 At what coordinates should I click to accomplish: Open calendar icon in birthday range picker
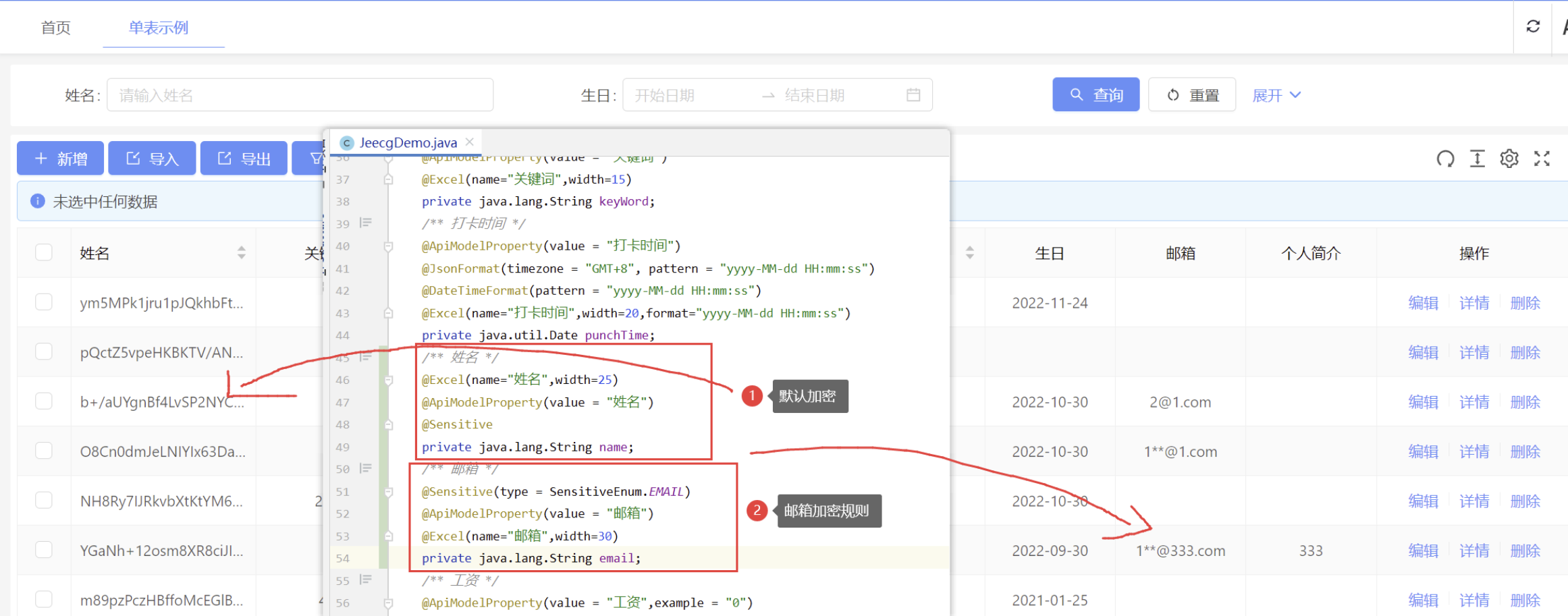point(913,95)
